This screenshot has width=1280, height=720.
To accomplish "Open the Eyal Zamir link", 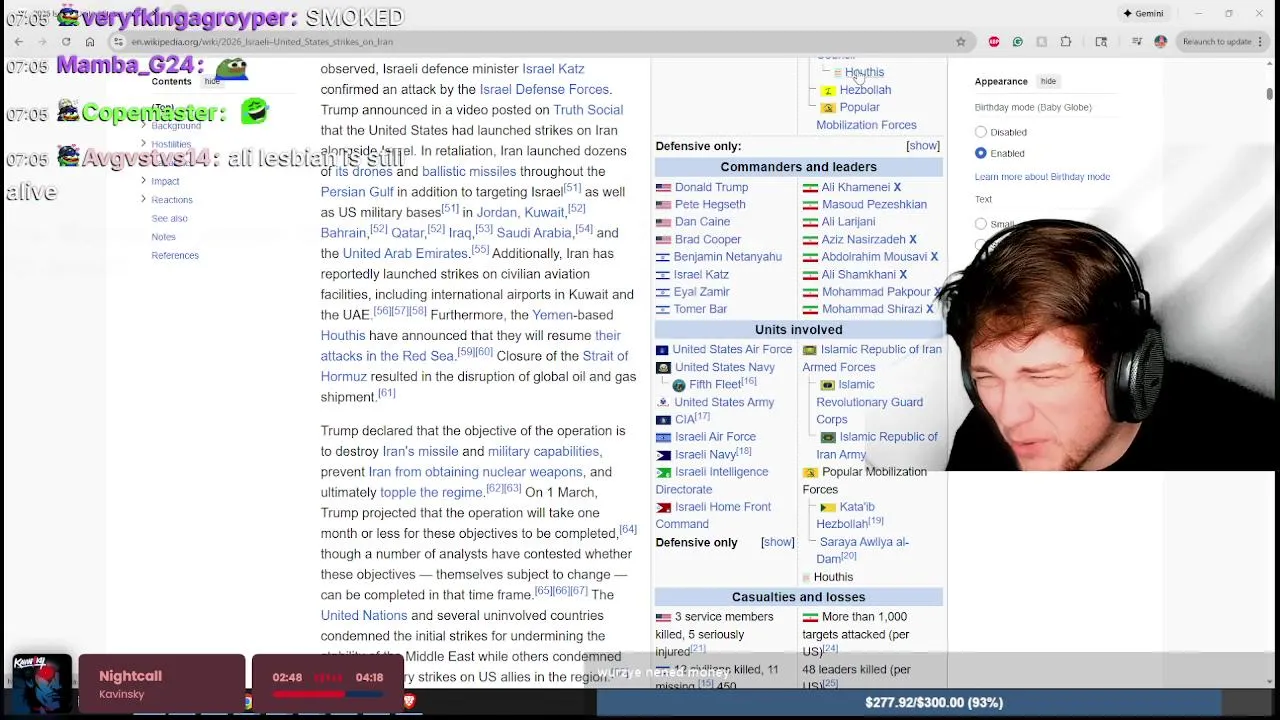I will (702, 292).
